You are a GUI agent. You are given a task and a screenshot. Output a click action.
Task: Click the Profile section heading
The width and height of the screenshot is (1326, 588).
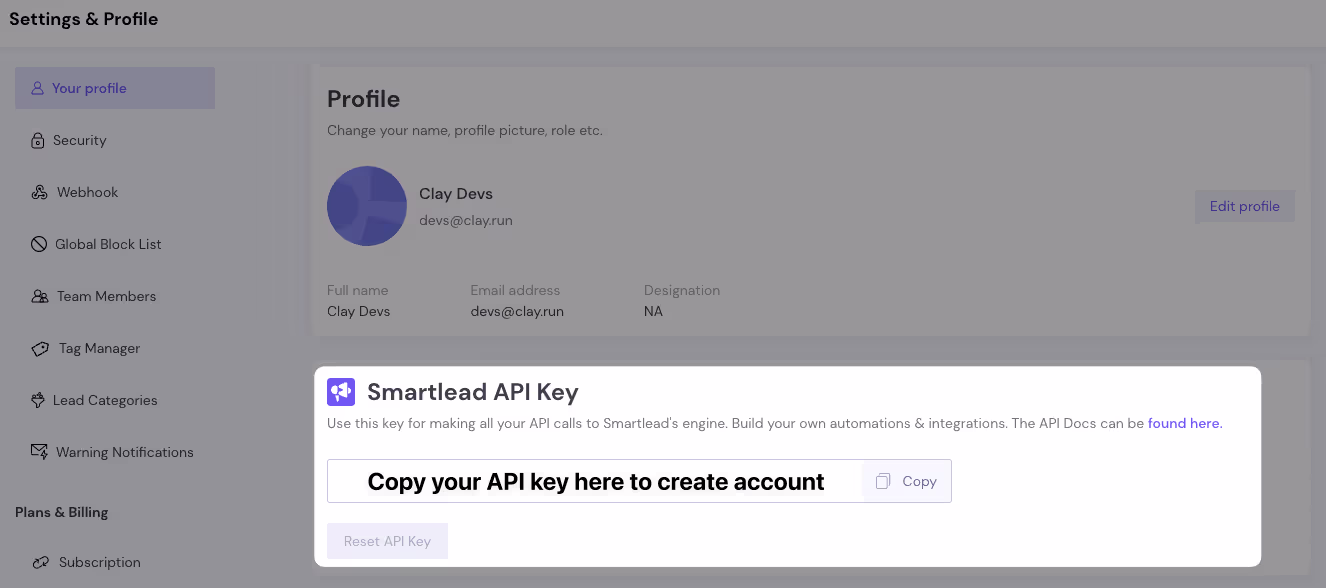click(364, 99)
